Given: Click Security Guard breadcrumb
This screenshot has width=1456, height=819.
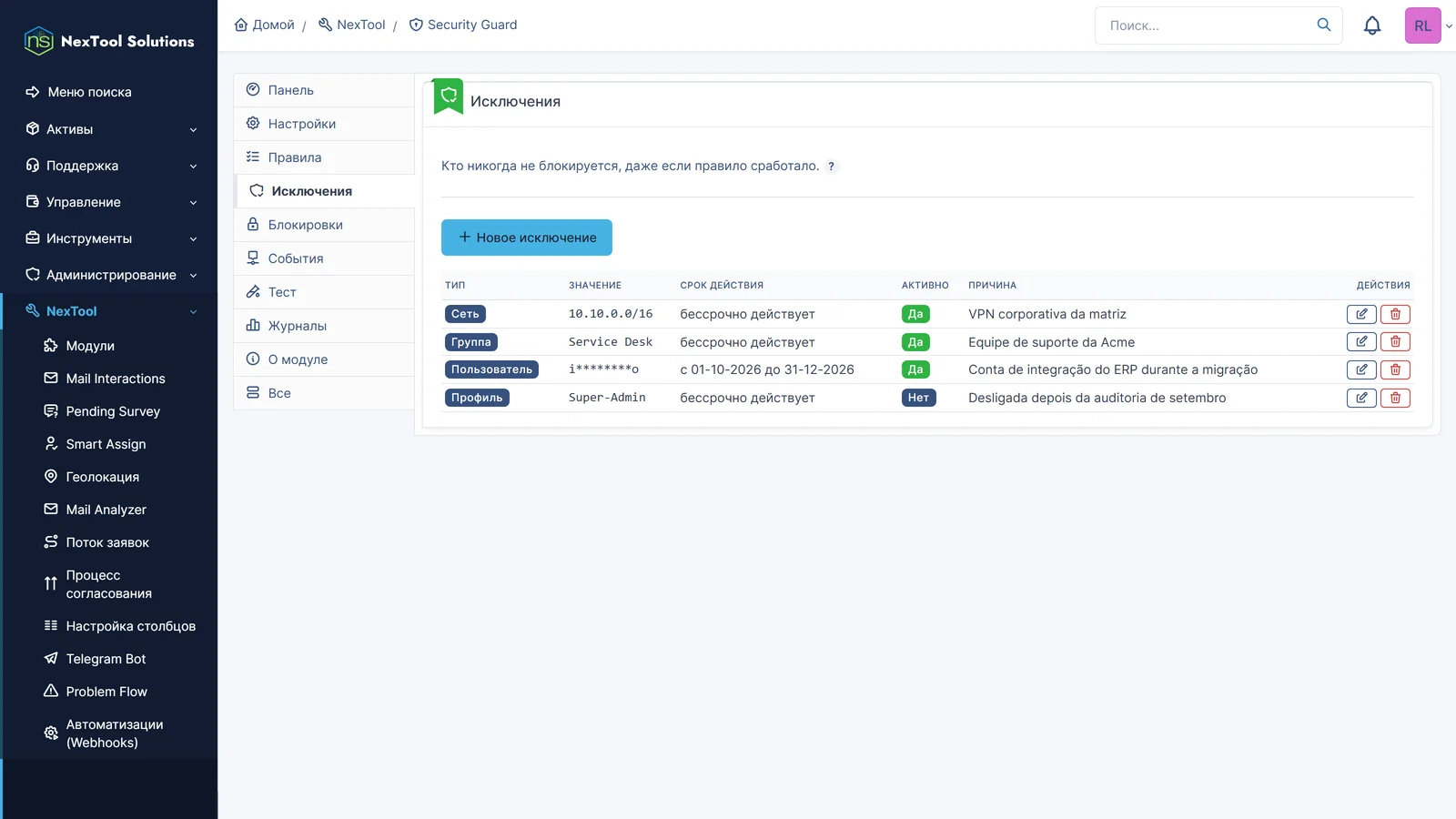Looking at the screenshot, I should tap(463, 25).
